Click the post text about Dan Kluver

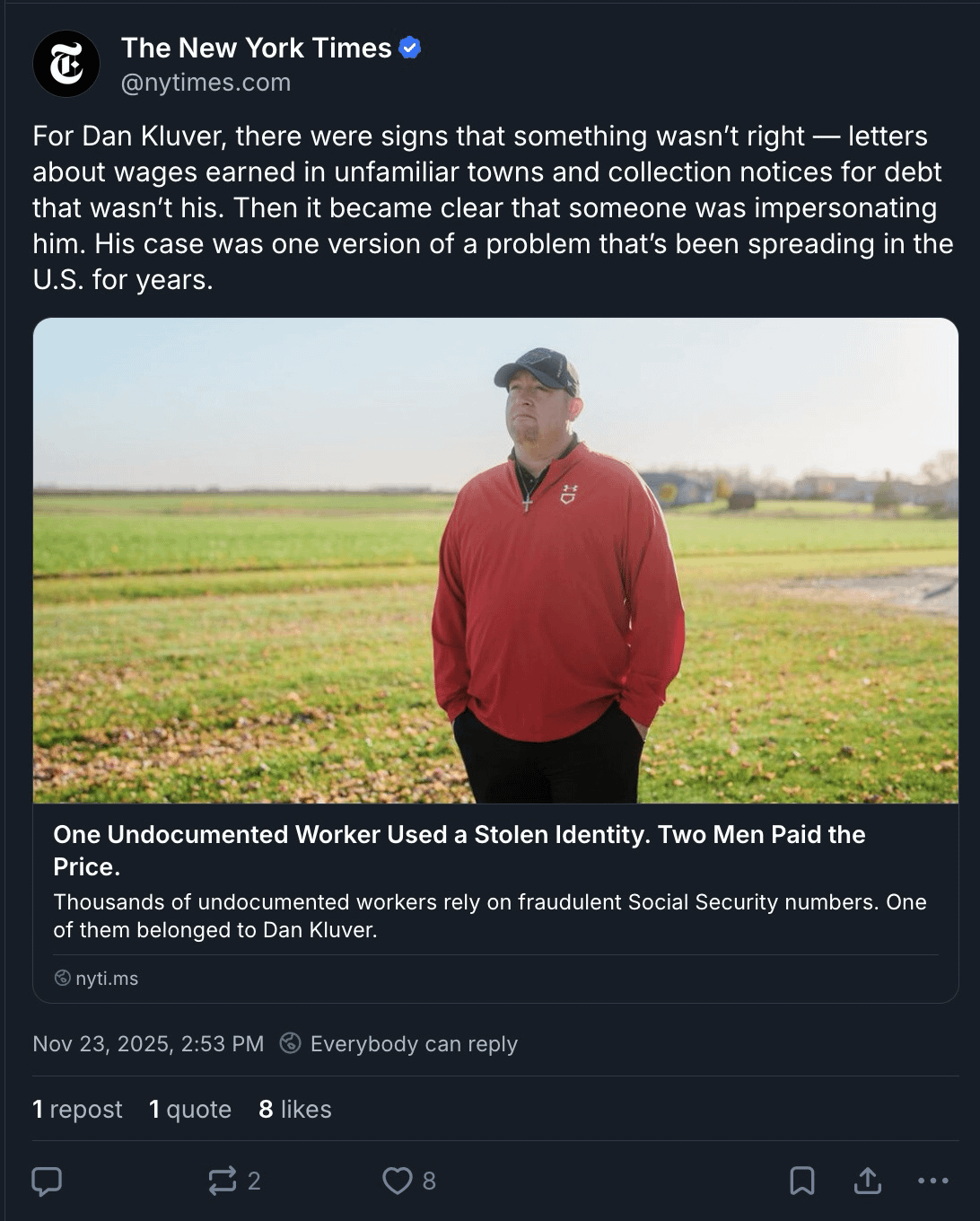pos(492,207)
